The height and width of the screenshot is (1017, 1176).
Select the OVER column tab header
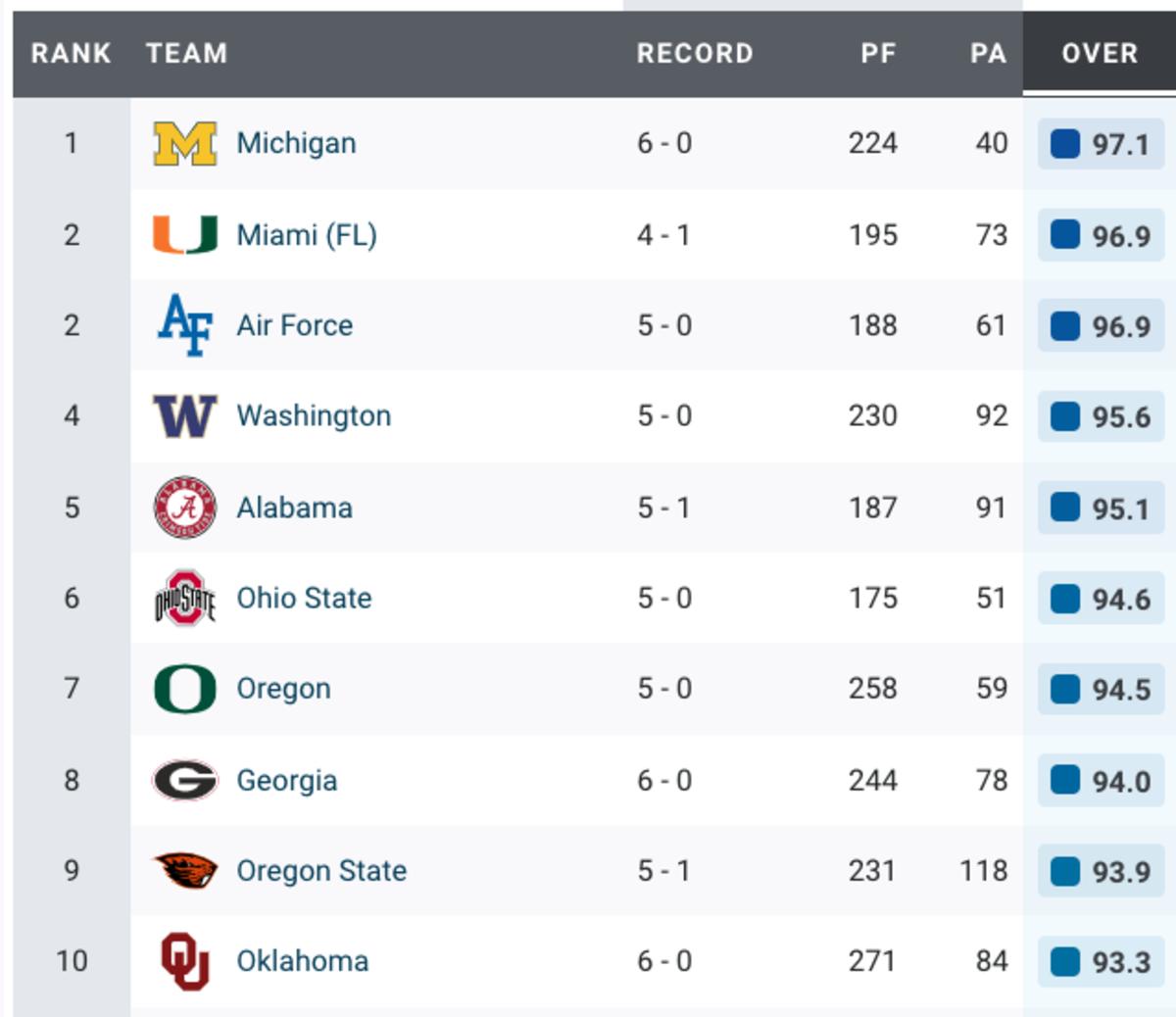(1098, 54)
